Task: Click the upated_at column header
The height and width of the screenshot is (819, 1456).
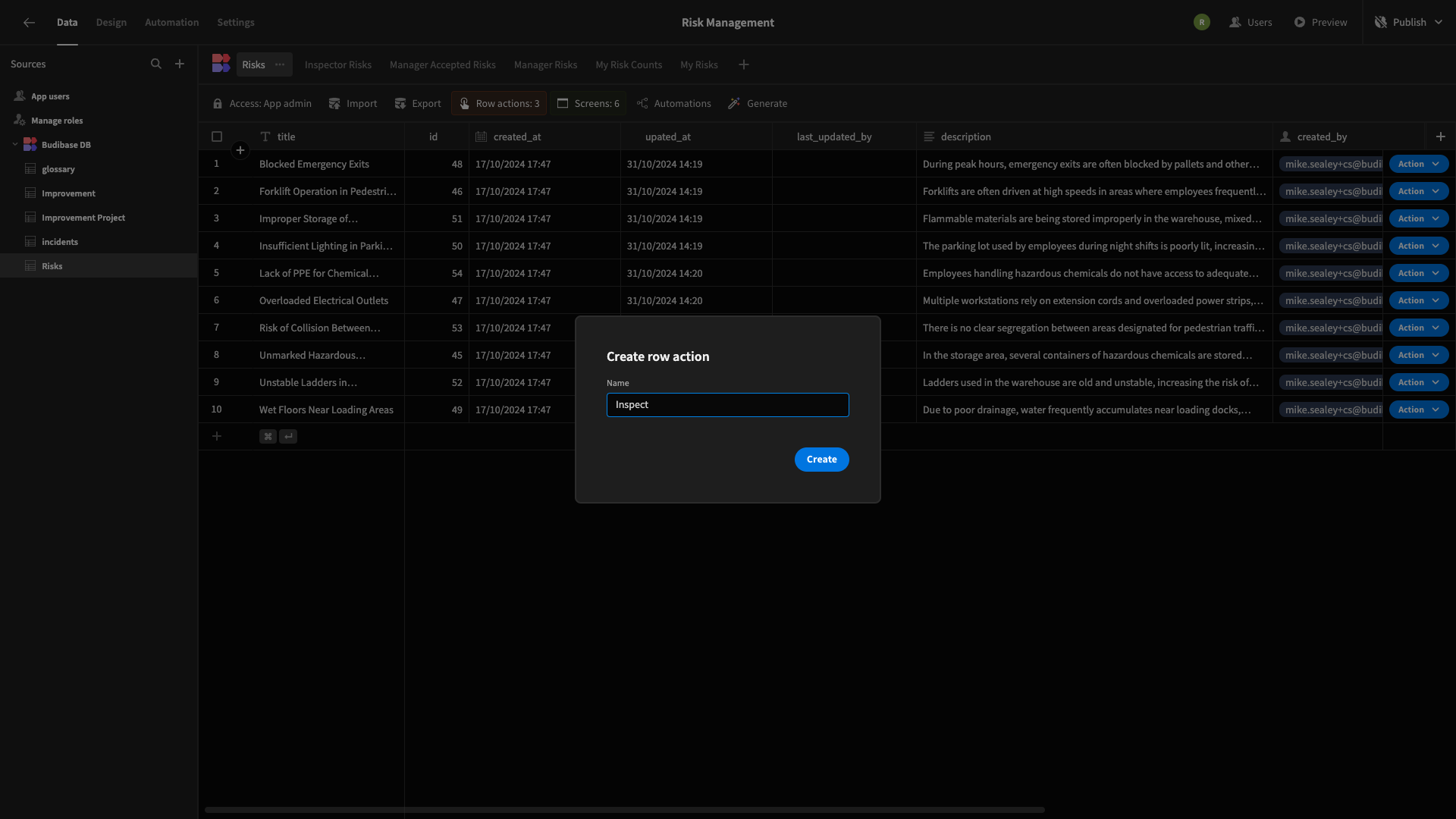Action: pyautogui.click(x=696, y=136)
